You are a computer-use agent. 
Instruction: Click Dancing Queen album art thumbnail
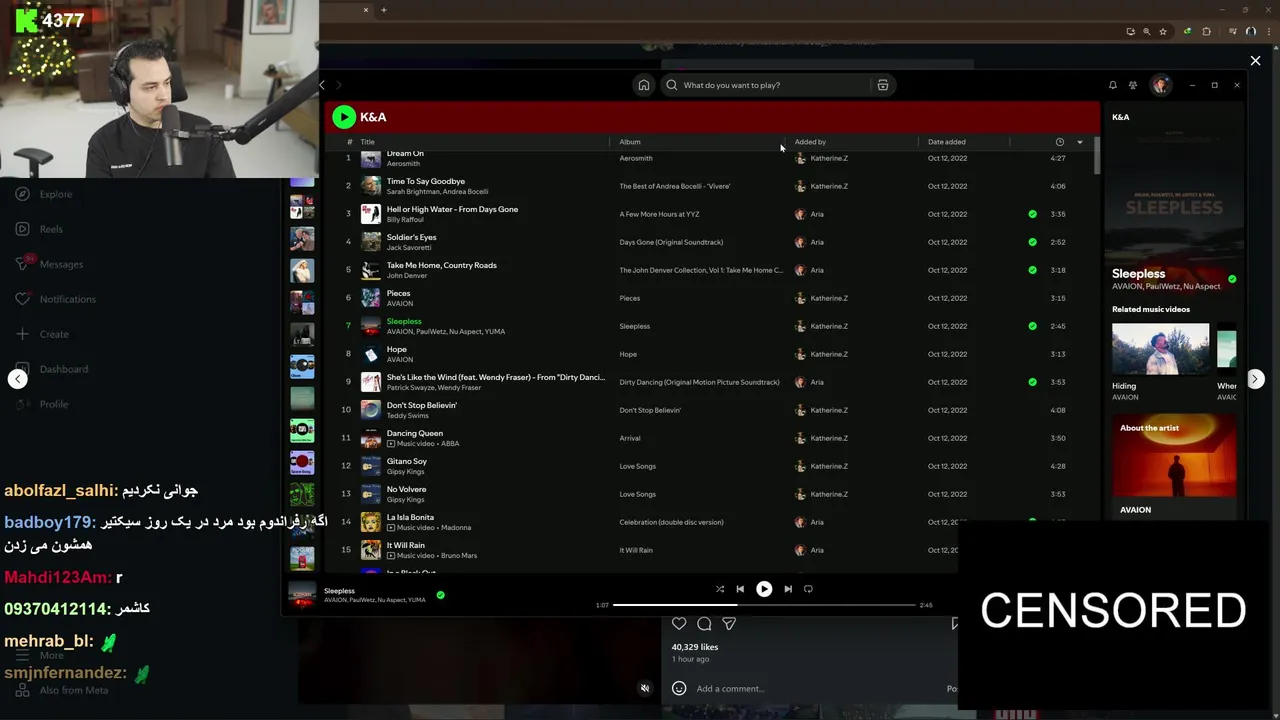371,438
